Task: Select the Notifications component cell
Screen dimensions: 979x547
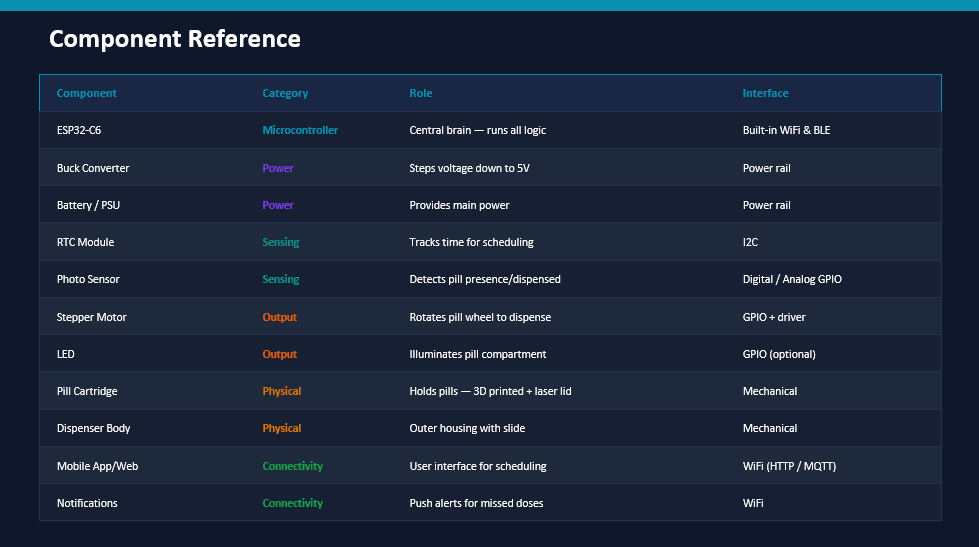Action: point(87,503)
